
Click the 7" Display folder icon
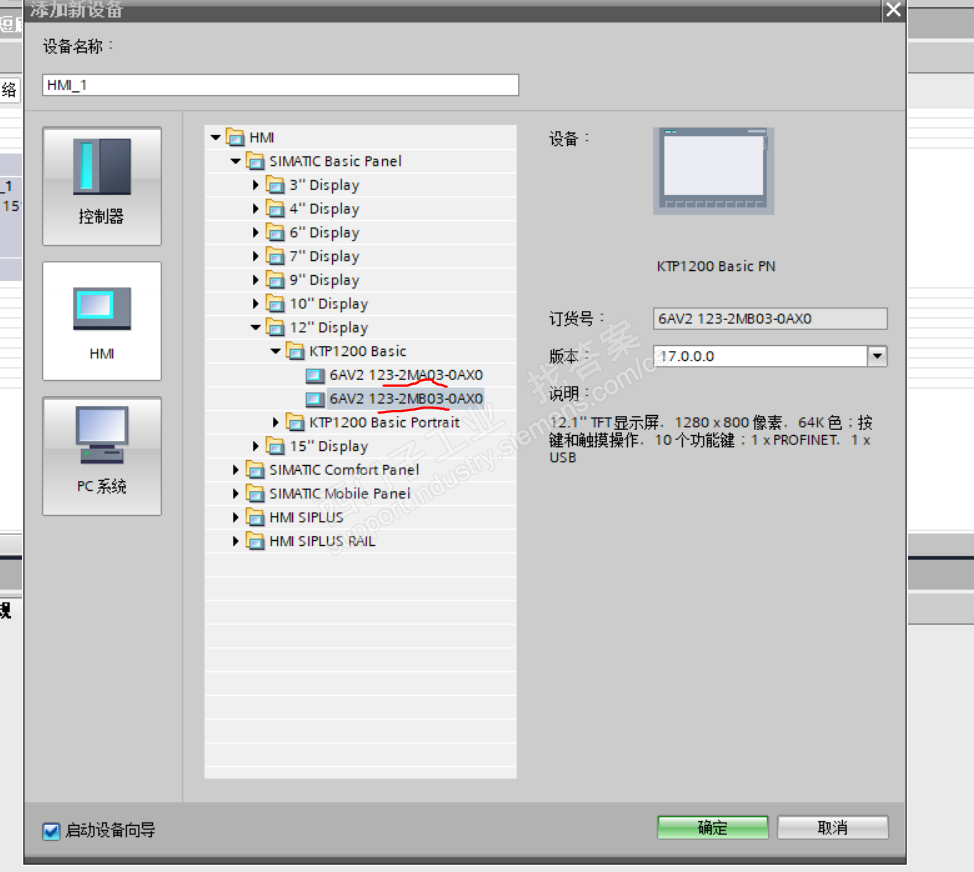[275, 256]
